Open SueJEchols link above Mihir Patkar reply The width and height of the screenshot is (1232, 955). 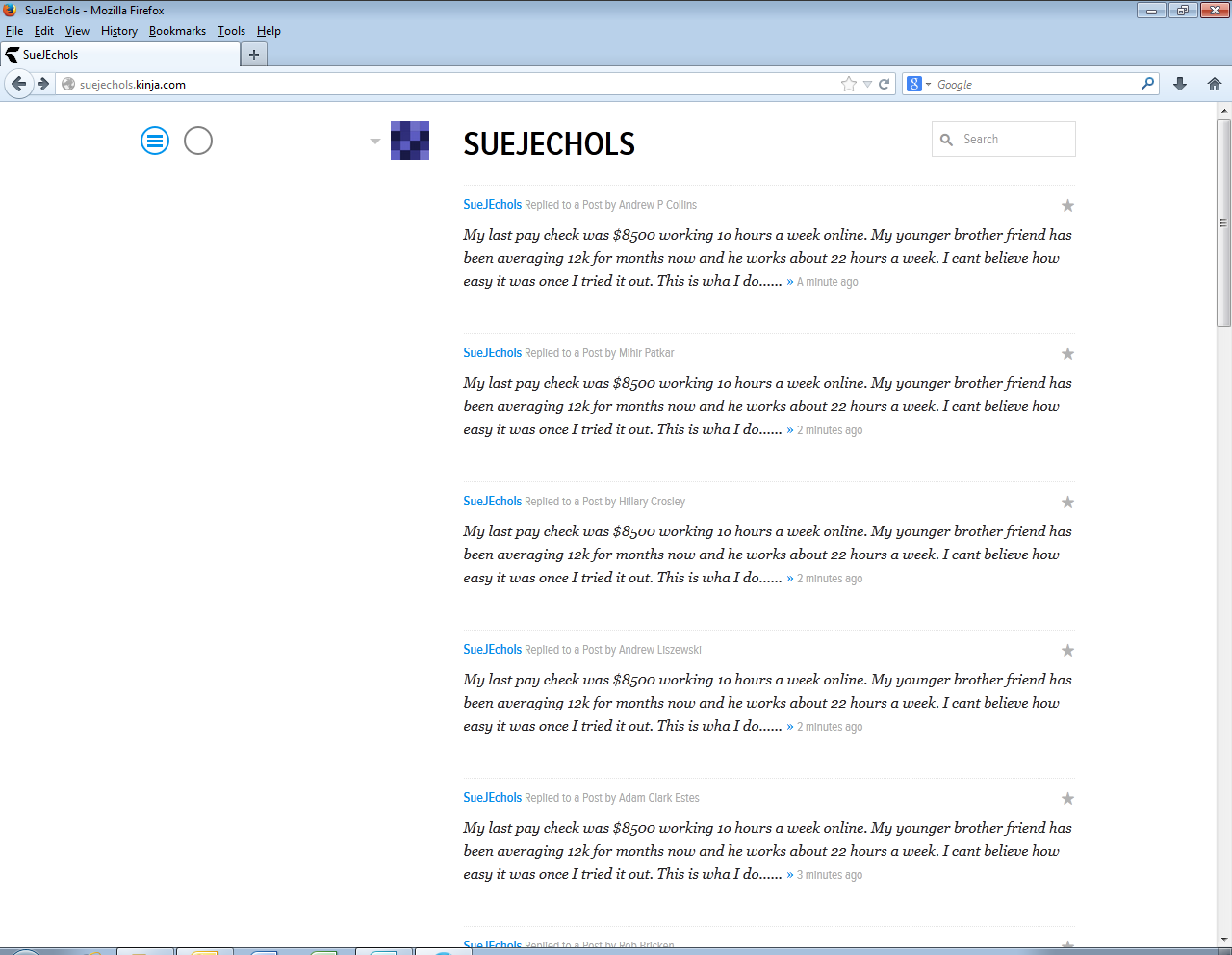(x=492, y=353)
